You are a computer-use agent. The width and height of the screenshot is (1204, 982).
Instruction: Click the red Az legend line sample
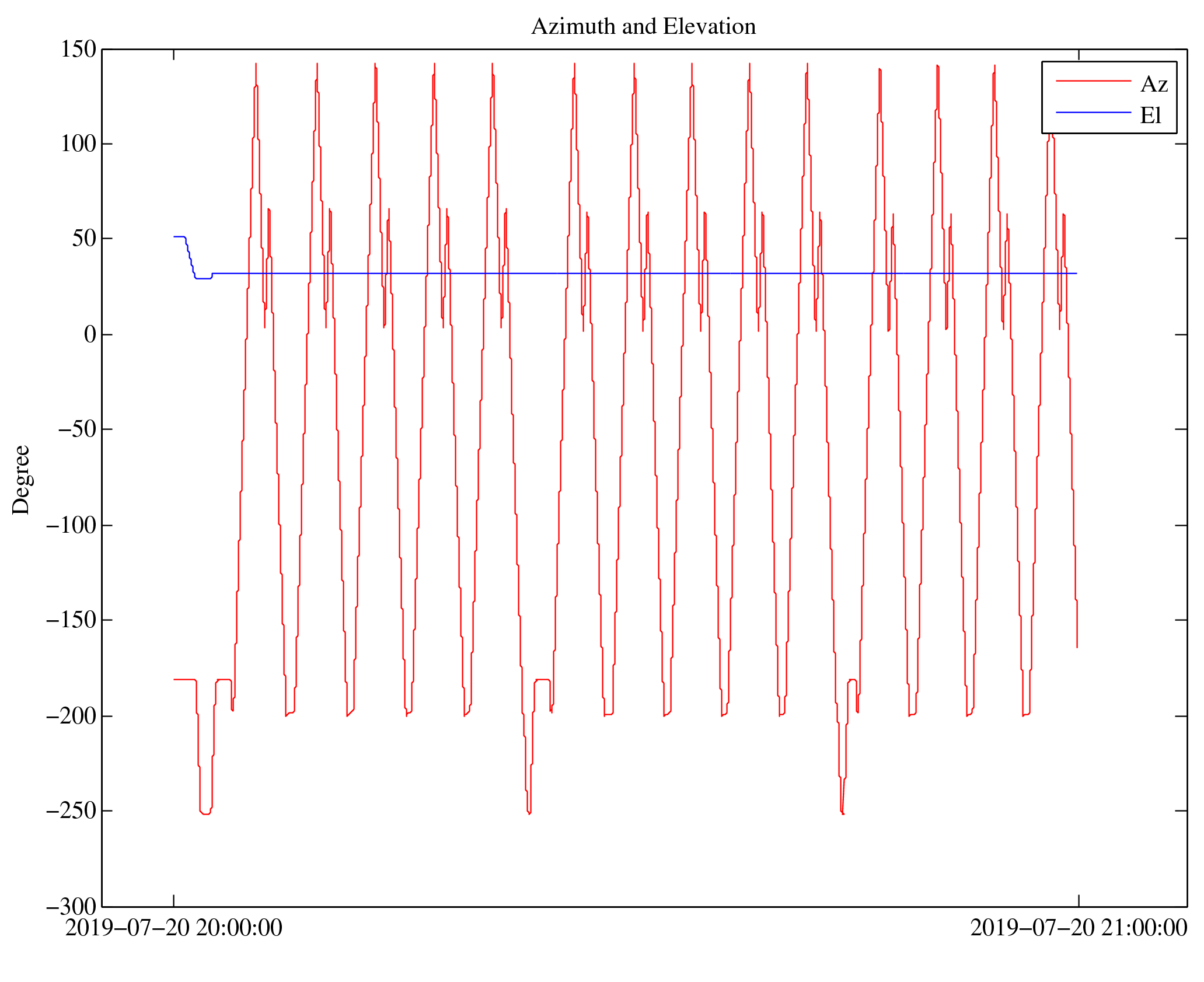1093,81
